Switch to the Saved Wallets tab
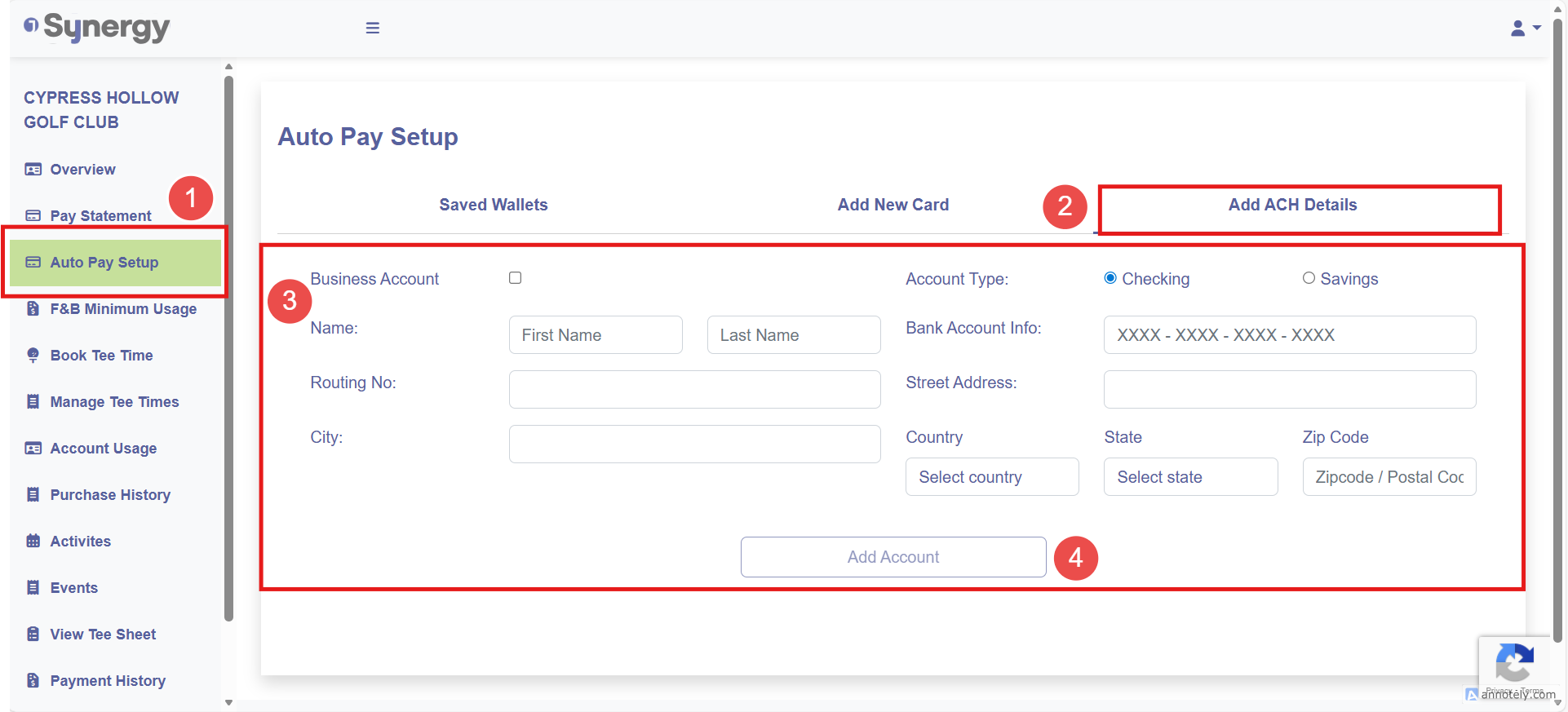This screenshot has height=712, width=1568. point(493,205)
